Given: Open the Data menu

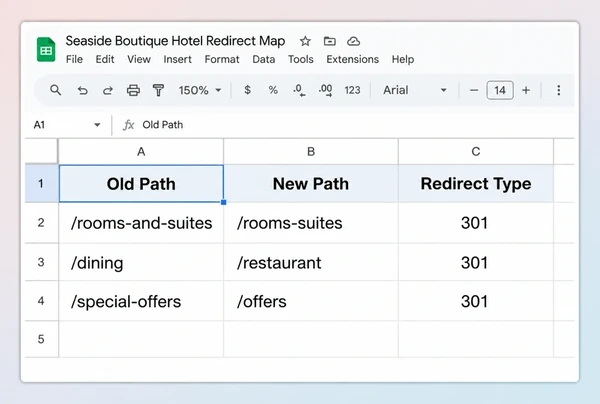Looking at the screenshot, I should (x=264, y=59).
